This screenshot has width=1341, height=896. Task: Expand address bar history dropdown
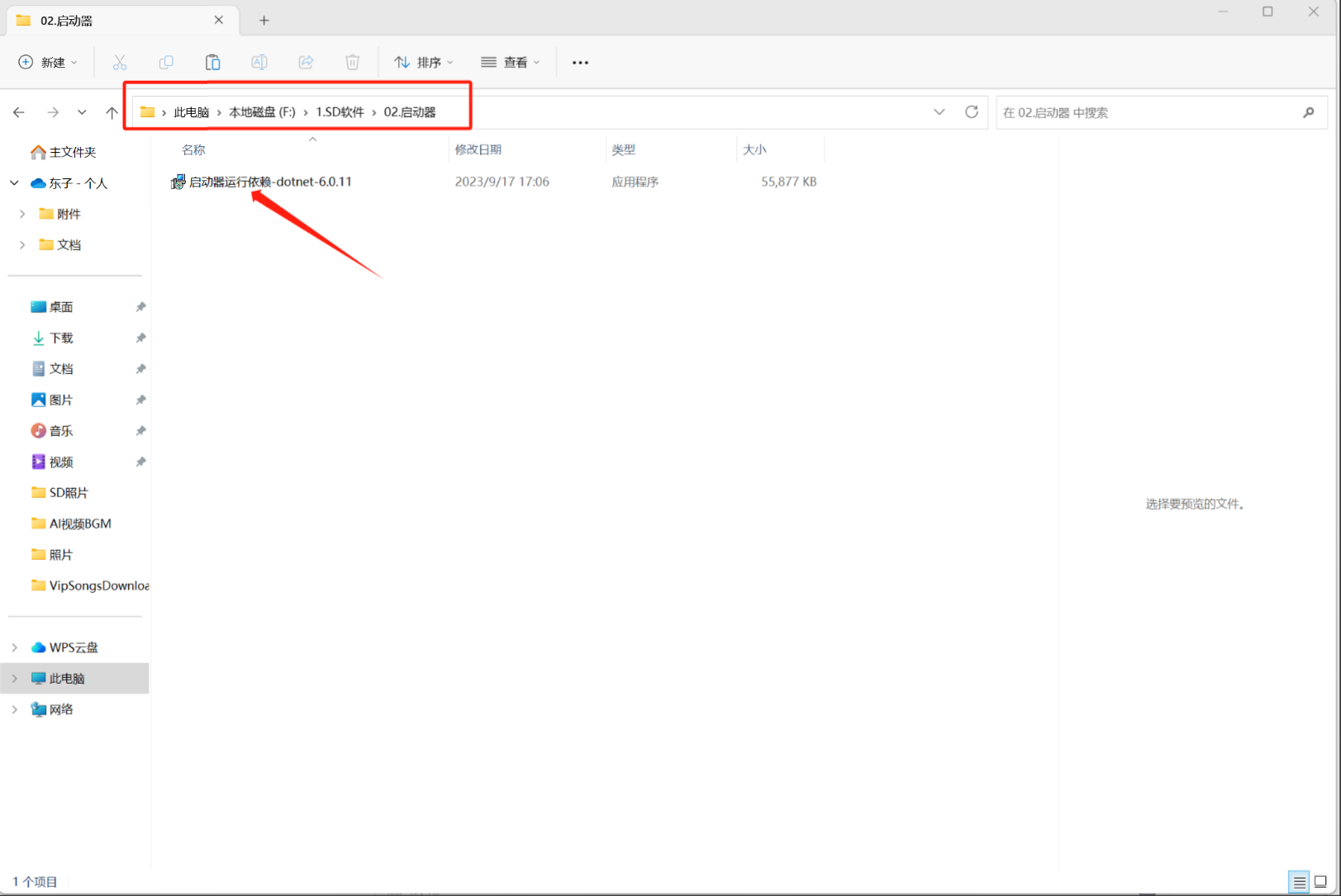click(939, 112)
